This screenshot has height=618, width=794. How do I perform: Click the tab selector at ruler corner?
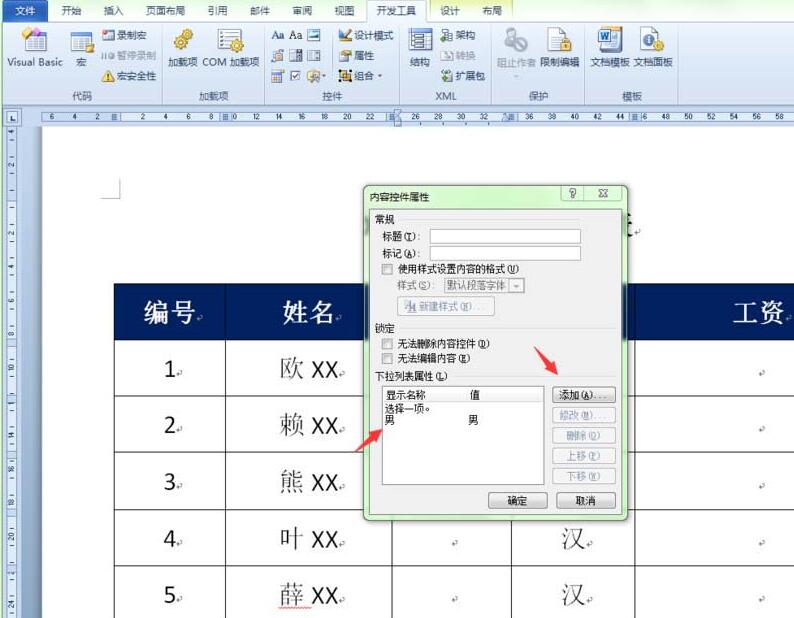13,118
